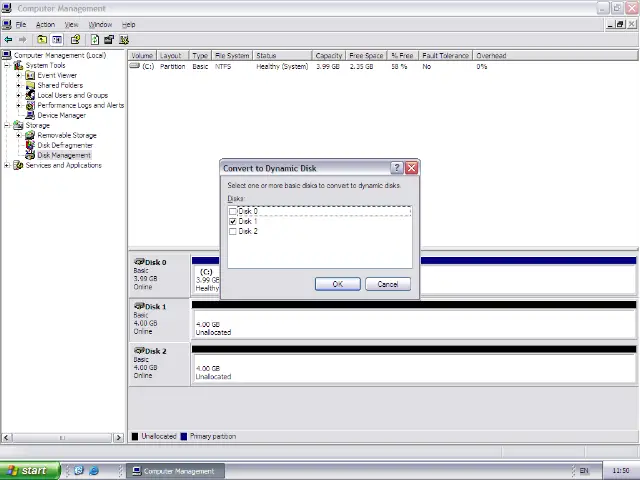This screenshot has width=640, height=480.
Task: Click the Disk 0 label panel
Action: [x=160, y=275]
